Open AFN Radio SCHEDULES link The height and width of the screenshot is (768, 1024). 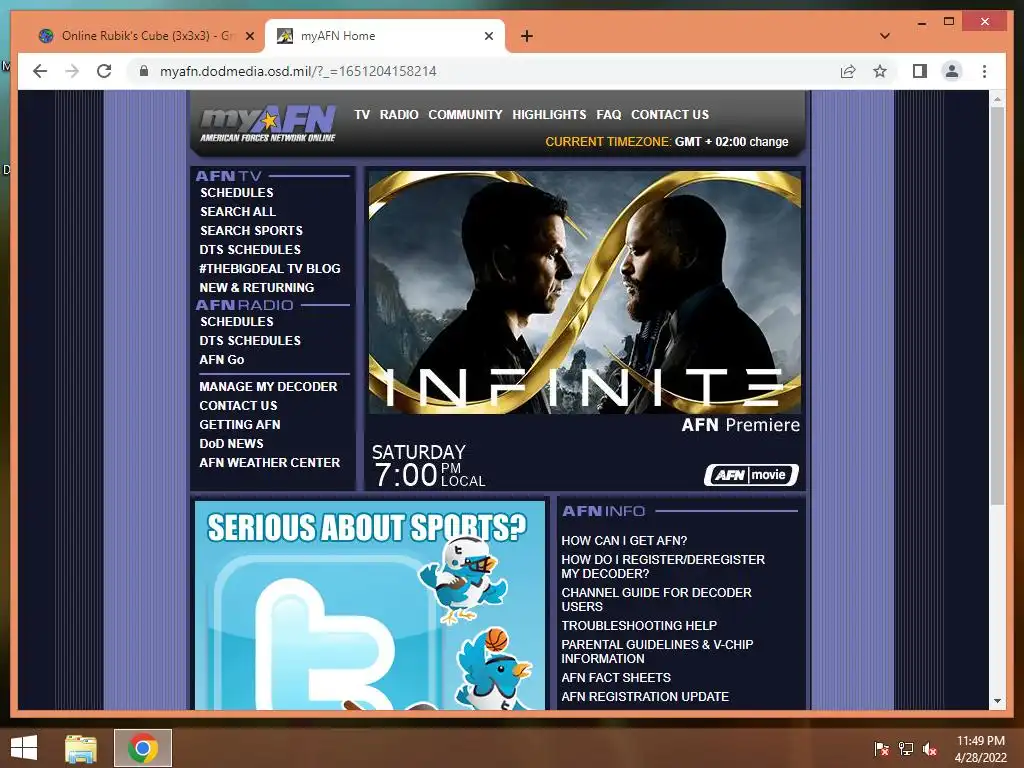point(236,321)
